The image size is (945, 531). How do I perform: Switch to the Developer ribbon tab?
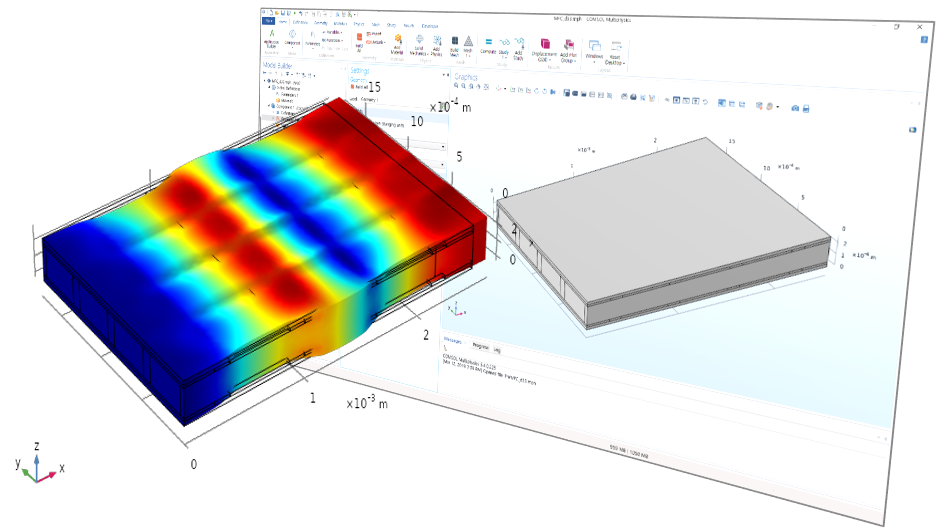[x=430, y=25]
